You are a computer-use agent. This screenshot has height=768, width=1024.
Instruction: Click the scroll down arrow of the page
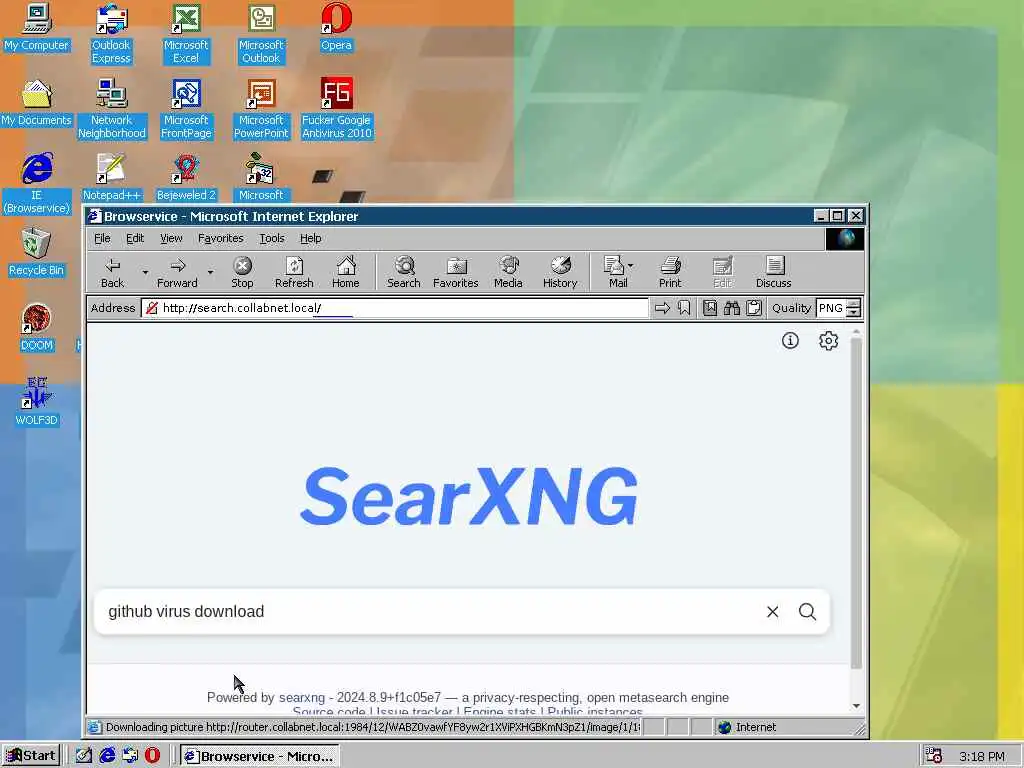click(856, 706)
